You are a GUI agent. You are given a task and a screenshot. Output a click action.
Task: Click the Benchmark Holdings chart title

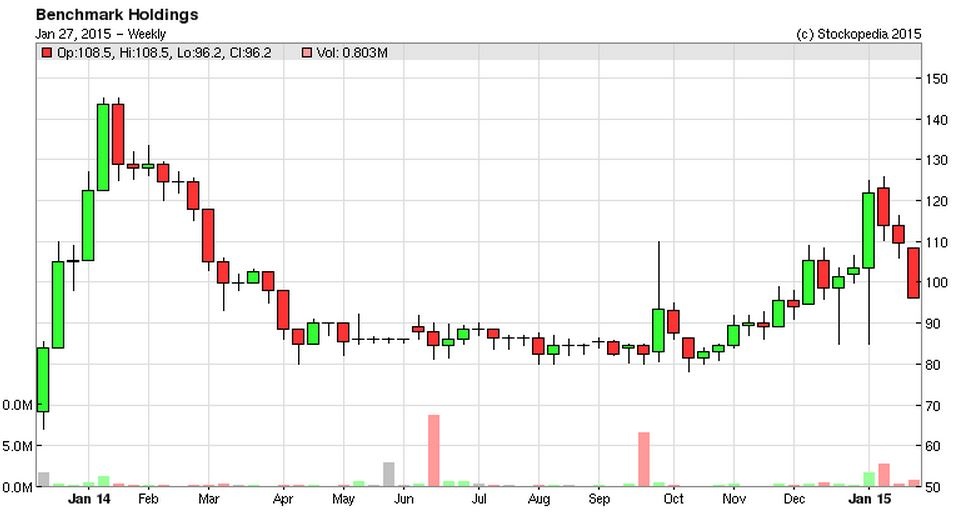[117, 15]
